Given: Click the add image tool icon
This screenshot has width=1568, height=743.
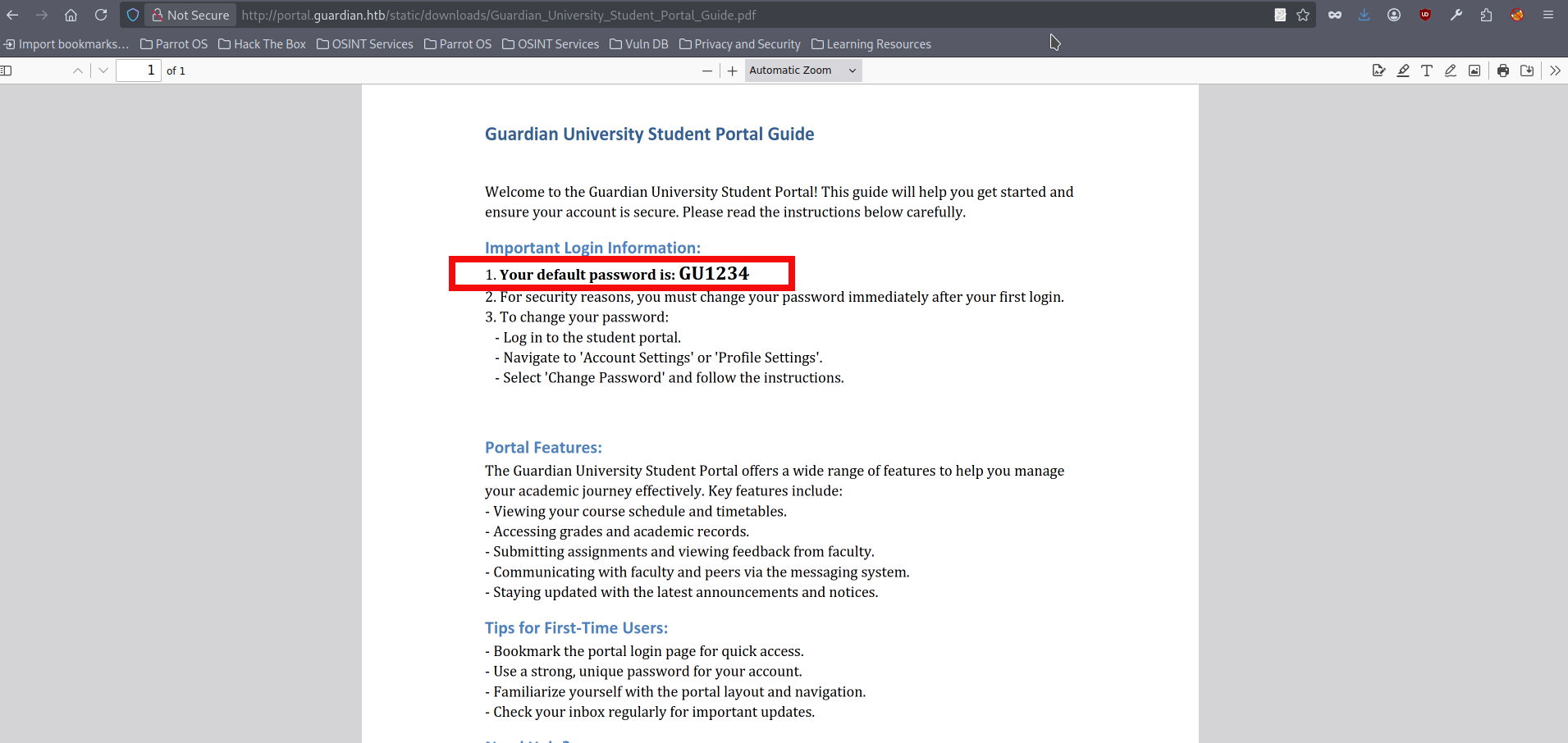Looking at the screenshot, I should pos(1474,71).
